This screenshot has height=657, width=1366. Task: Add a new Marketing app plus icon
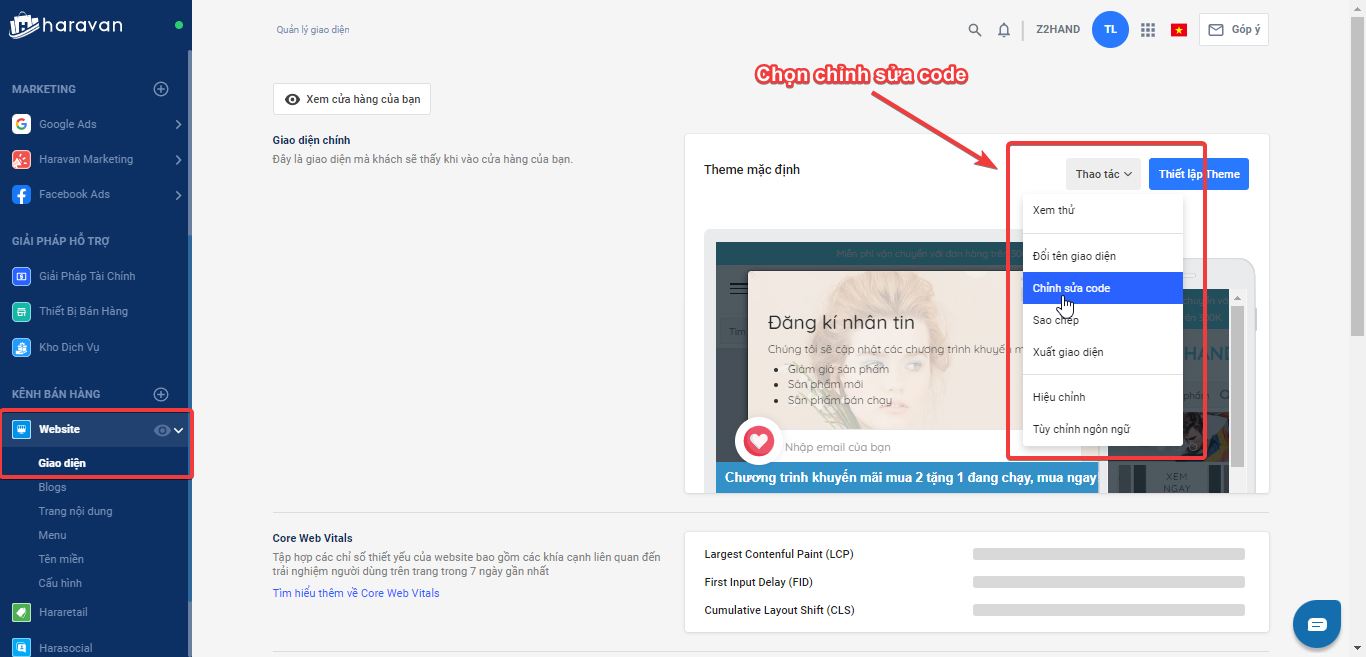click(161, 89)
